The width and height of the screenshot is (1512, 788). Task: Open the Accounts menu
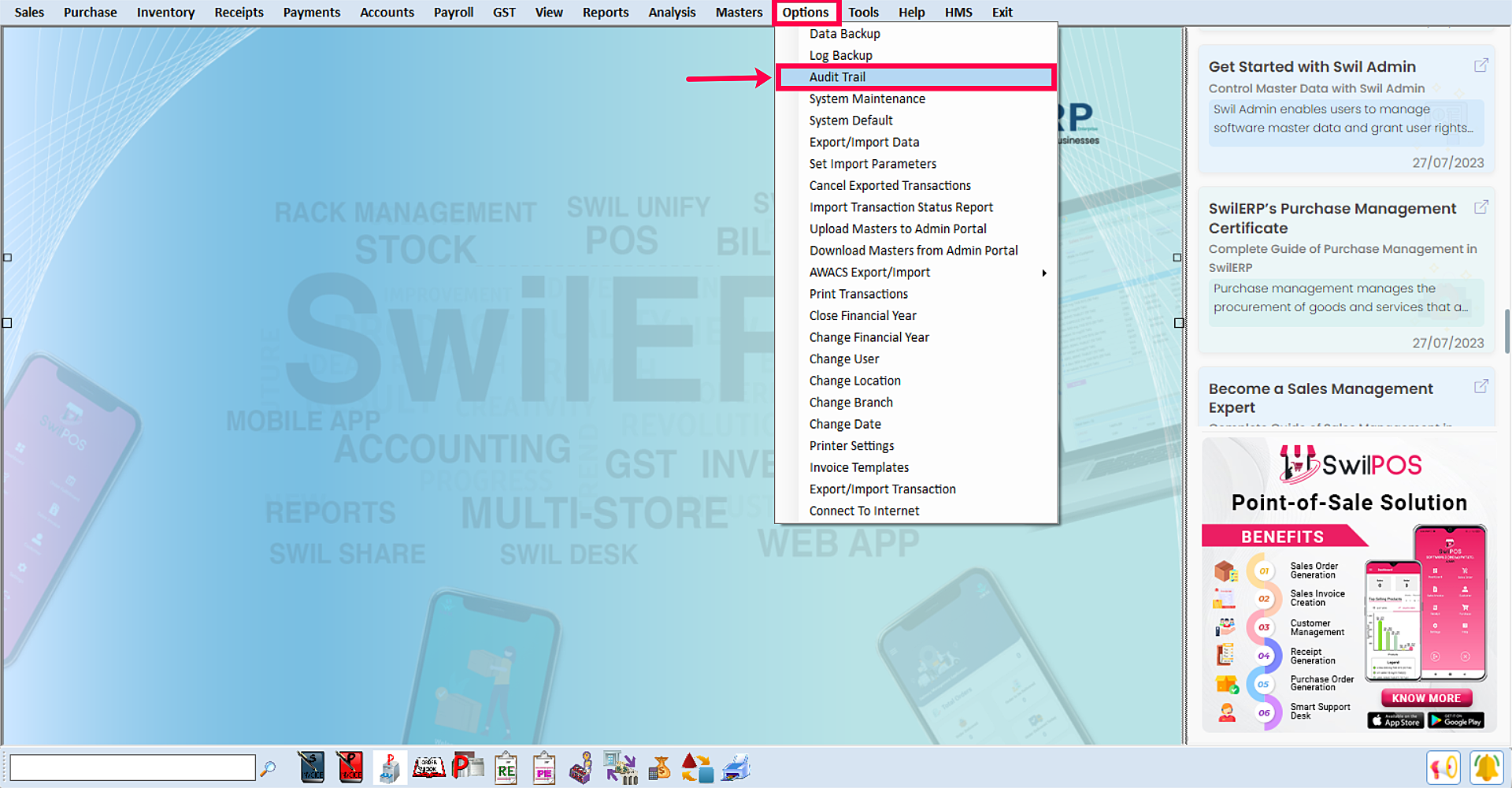coord(387,12)
